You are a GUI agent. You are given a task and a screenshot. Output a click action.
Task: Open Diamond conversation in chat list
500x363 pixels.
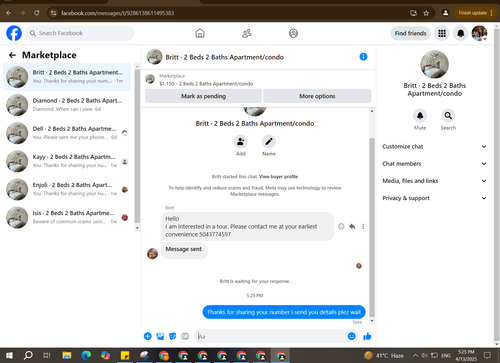pos(67,105)
